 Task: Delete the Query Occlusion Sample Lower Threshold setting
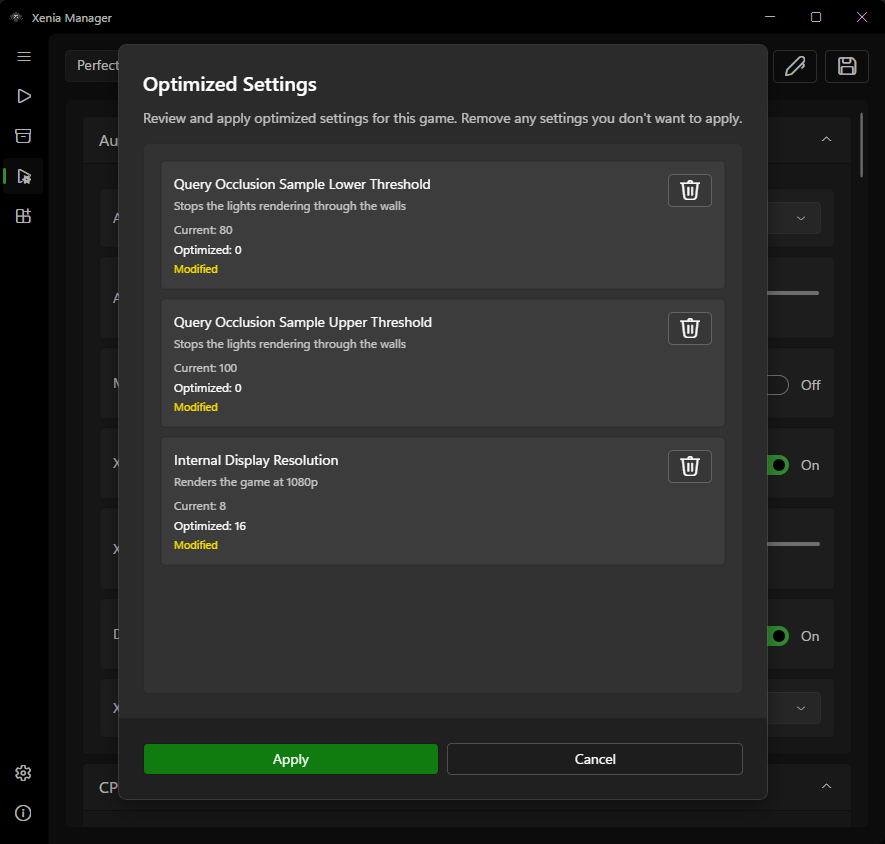pyautogui.click(x=689, y=190)
